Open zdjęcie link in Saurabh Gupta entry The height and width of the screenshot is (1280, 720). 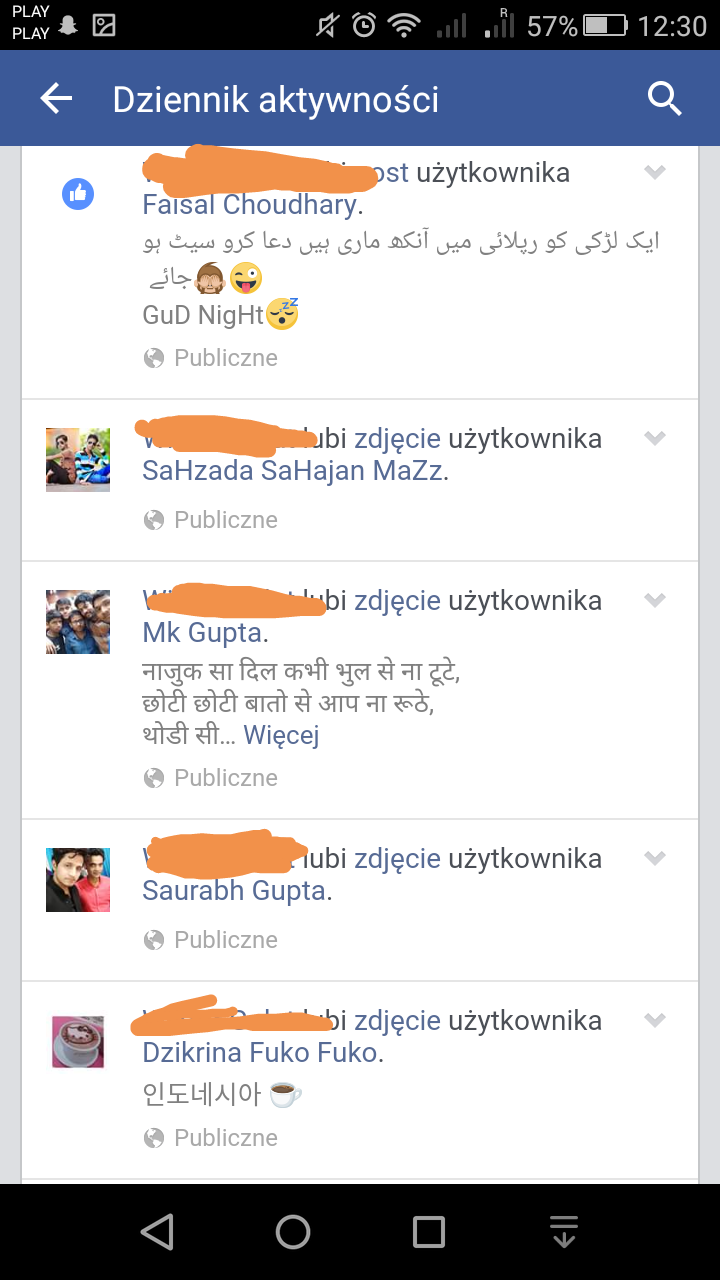point(397,859)
